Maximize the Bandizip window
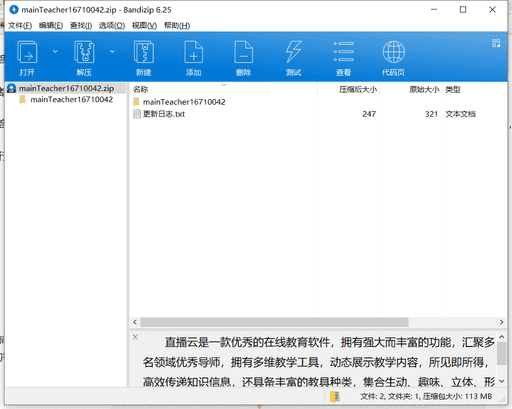The image size is (512, 409). pos(463,10)
